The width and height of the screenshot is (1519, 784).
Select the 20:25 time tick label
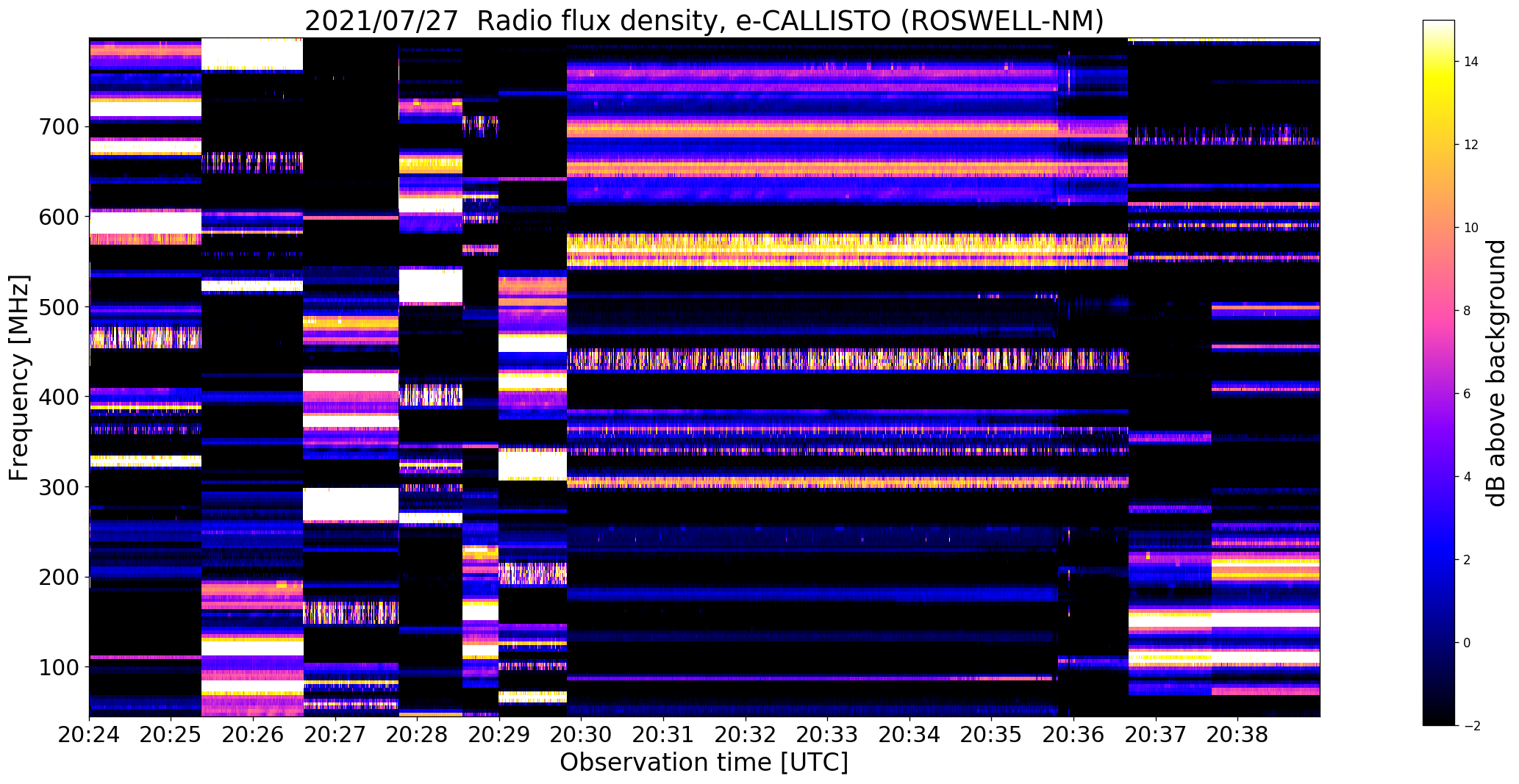pos(171,735)
